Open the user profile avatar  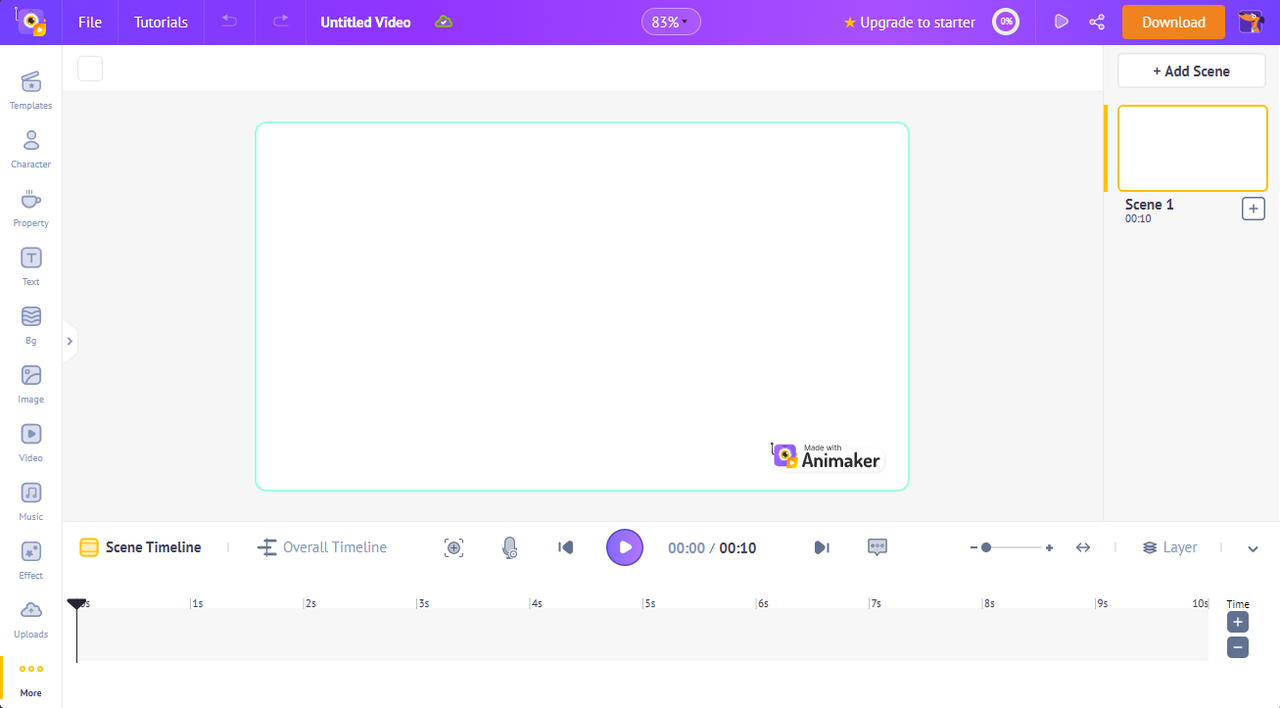point(1251,22)
